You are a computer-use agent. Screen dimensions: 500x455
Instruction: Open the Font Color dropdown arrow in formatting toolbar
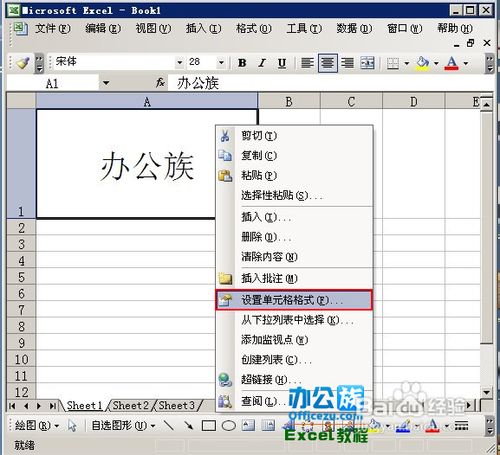click(466, 63)
